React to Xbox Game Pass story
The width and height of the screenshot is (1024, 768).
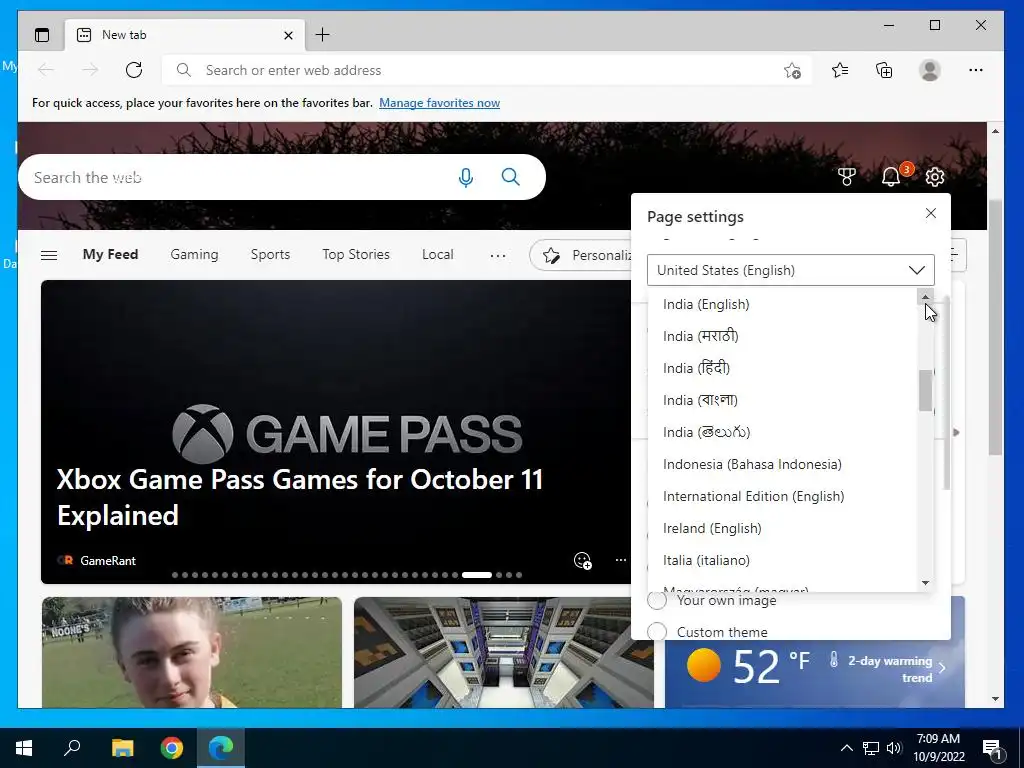click(x=583, y=560)
